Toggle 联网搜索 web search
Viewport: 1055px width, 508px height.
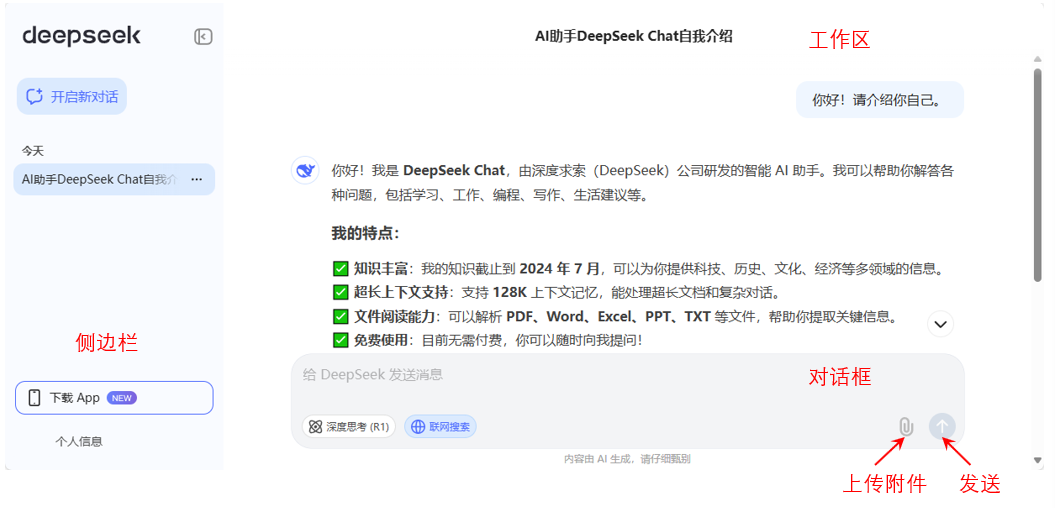(x=441, y=427)
